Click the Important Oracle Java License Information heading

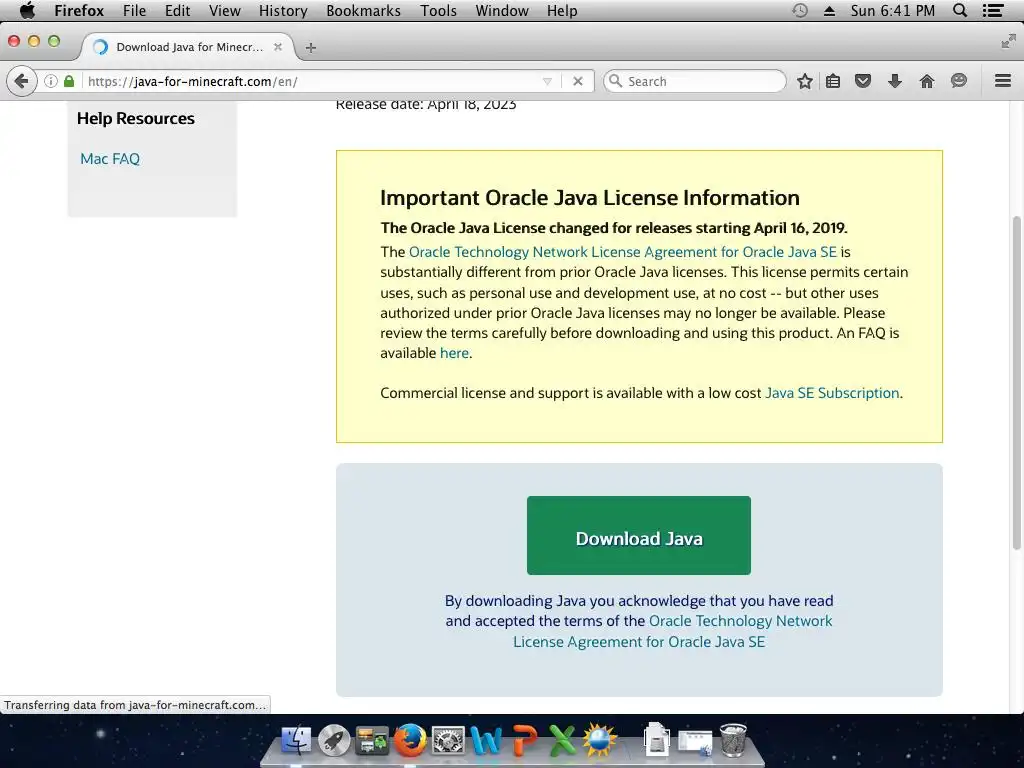point(590,198)
